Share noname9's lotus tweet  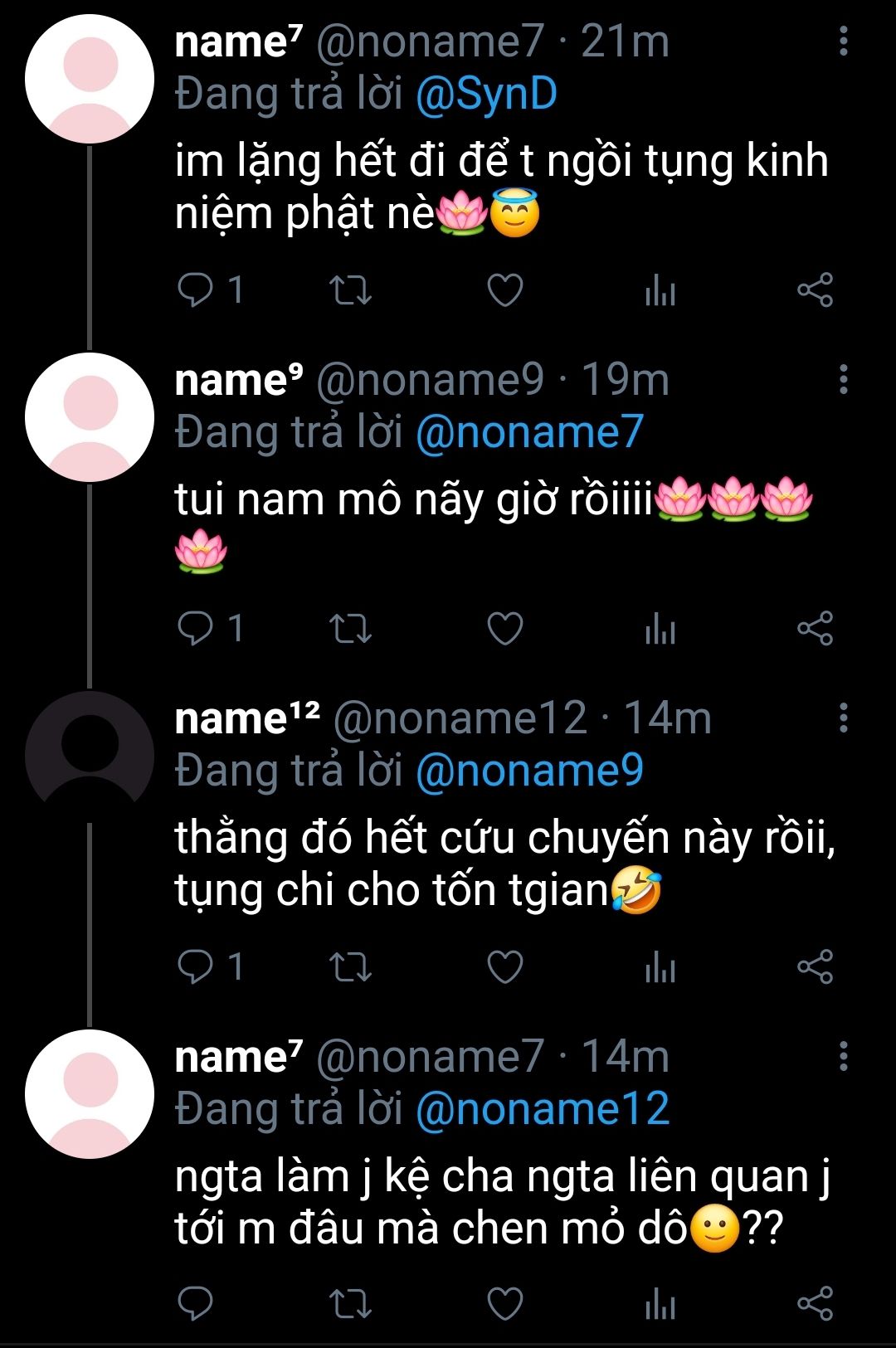[x=815, y=629]
